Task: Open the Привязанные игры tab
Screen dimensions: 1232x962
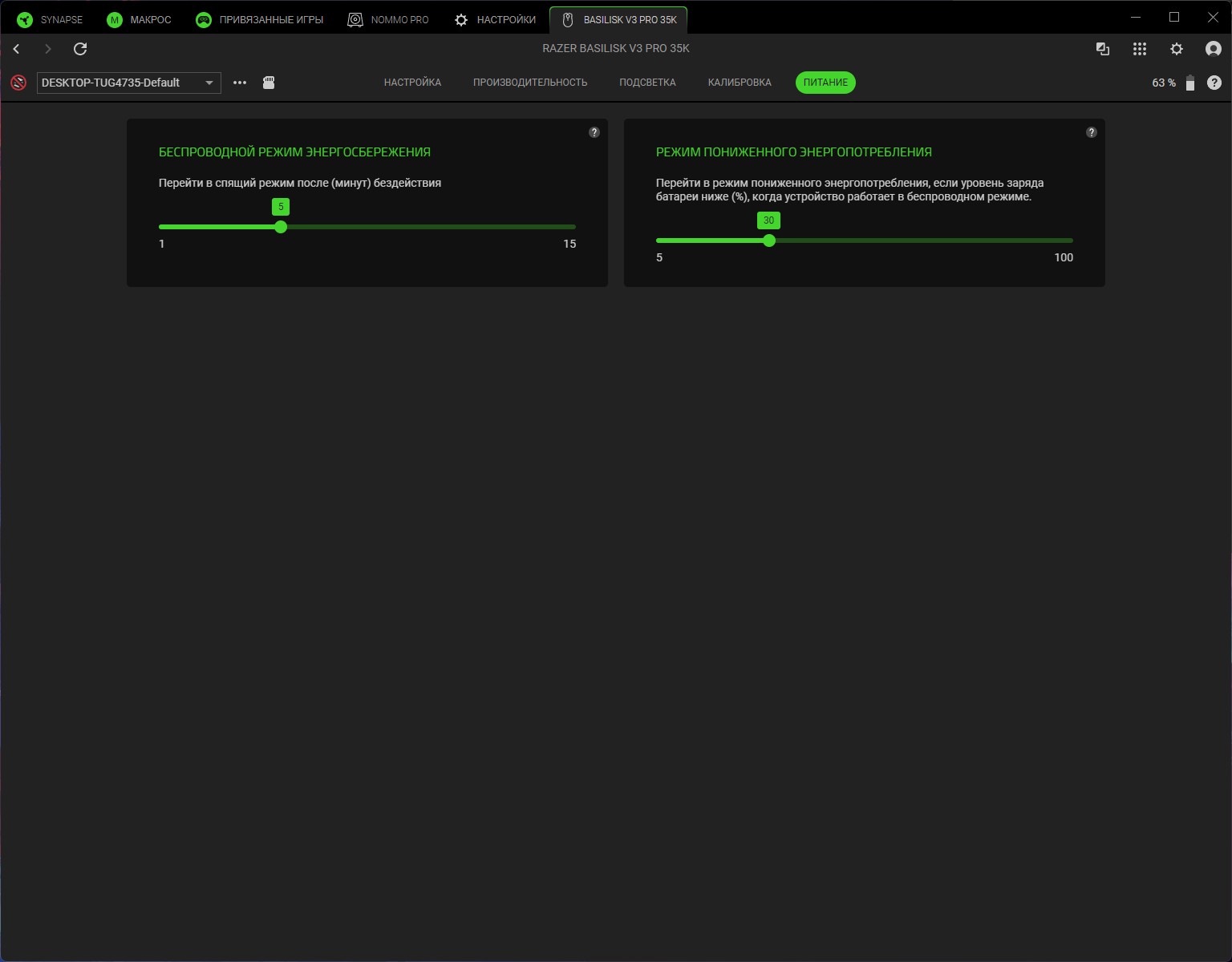Action: [260, 19]
